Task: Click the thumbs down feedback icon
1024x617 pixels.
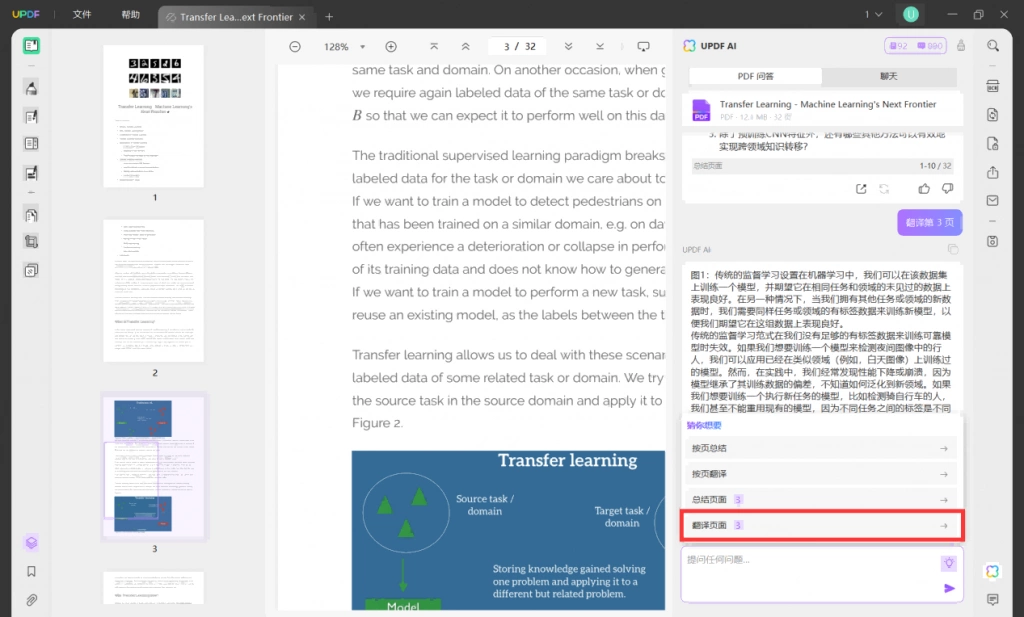Action: pos(948,189)
